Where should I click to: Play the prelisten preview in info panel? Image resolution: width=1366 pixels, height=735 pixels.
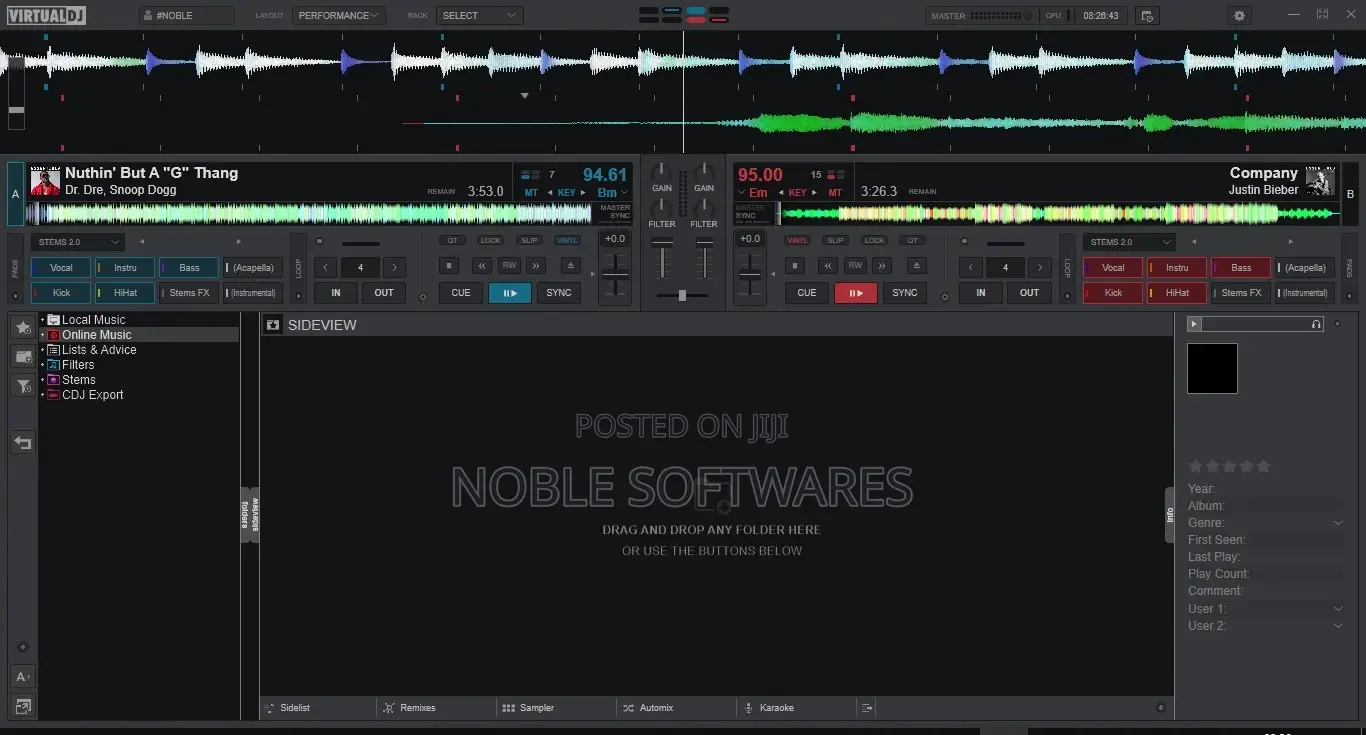tap(1194, 324)
